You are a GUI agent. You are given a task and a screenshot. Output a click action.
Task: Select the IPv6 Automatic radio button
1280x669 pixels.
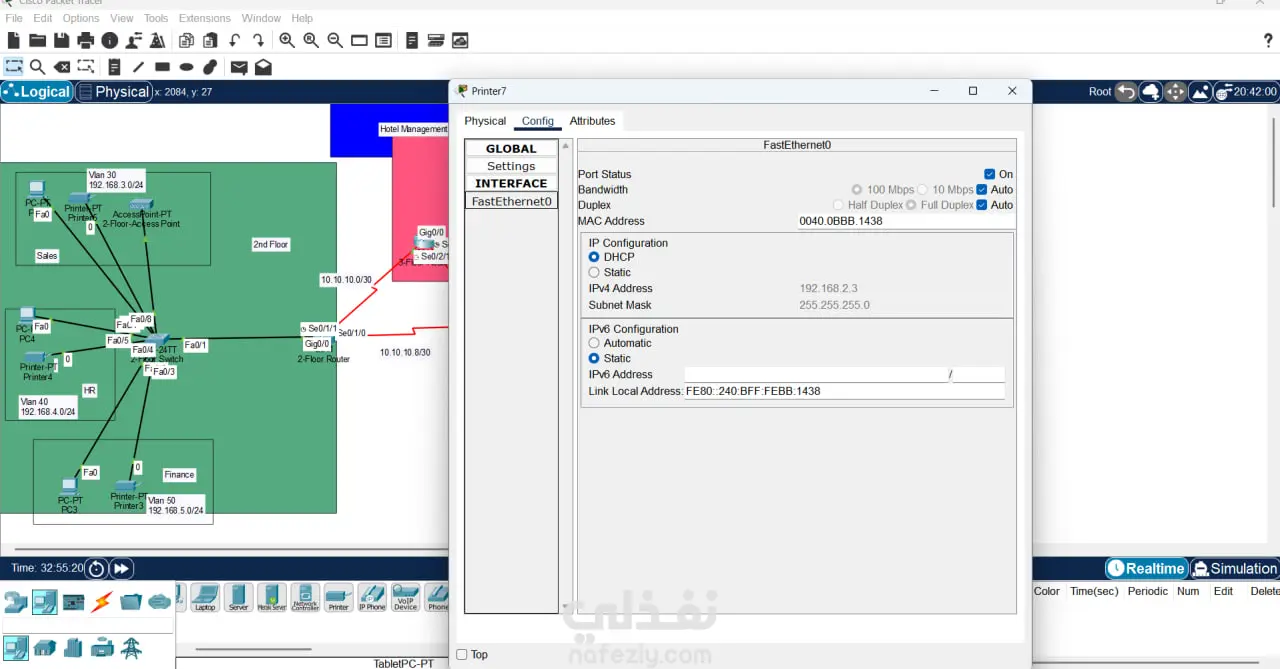(594, 343)
